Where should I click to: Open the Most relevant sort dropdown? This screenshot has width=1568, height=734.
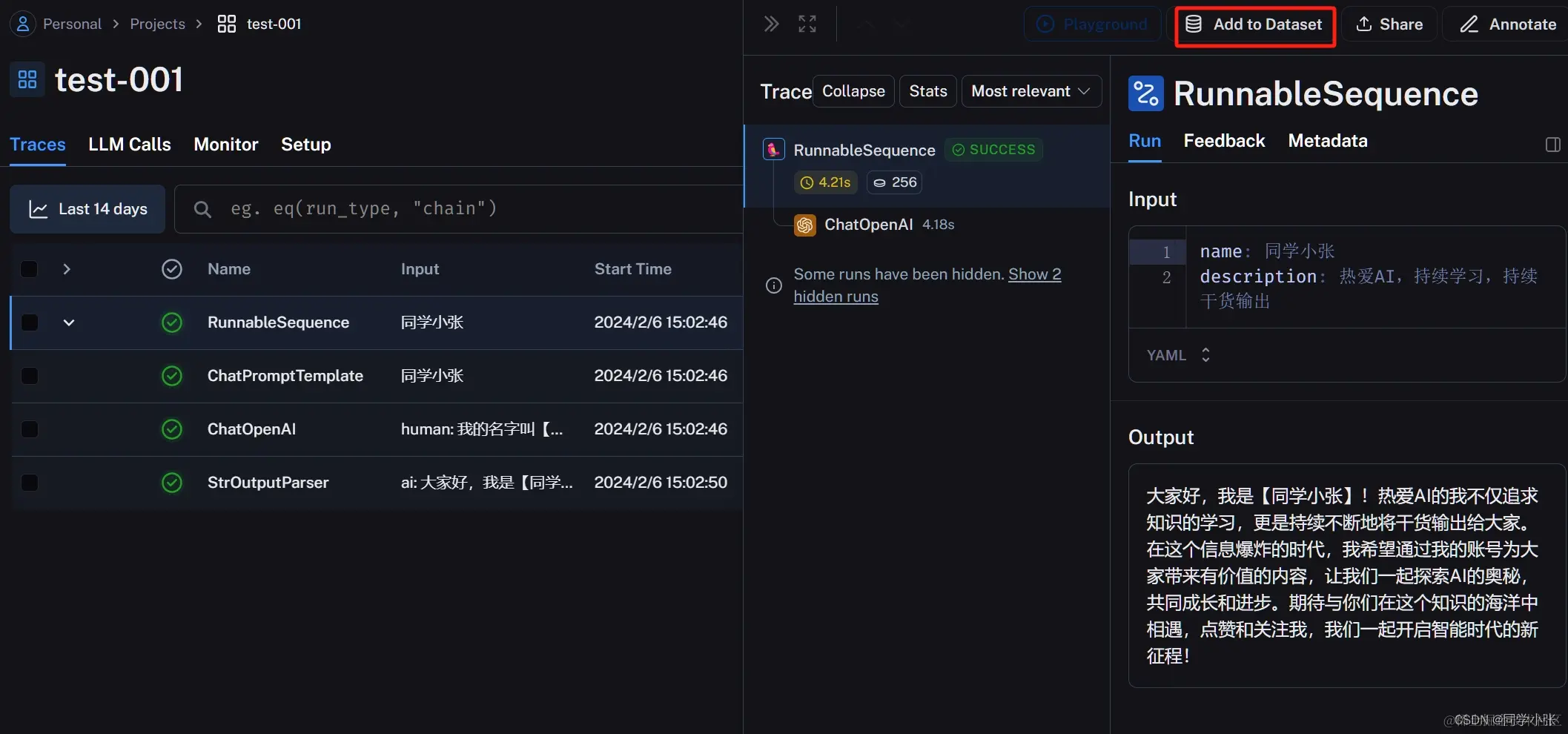coord(1031,91)
